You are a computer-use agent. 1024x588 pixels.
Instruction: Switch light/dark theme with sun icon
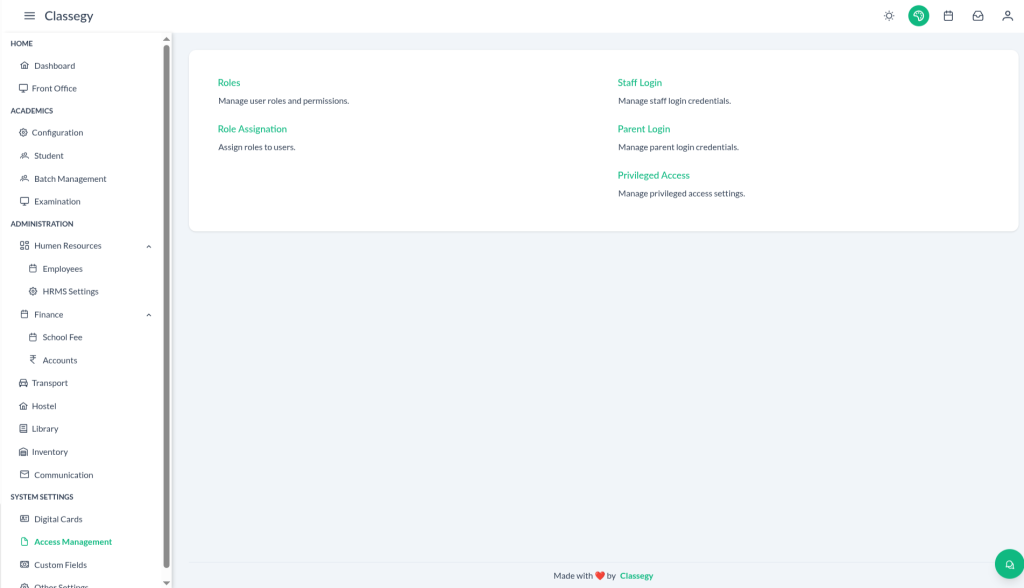pyautogui.click(x=889, y=16)
